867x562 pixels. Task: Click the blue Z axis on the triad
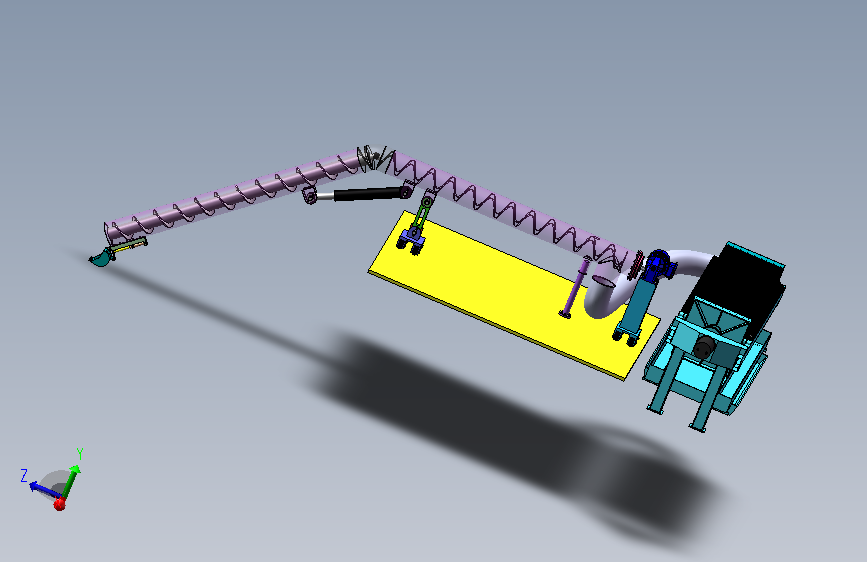(44, 490)
